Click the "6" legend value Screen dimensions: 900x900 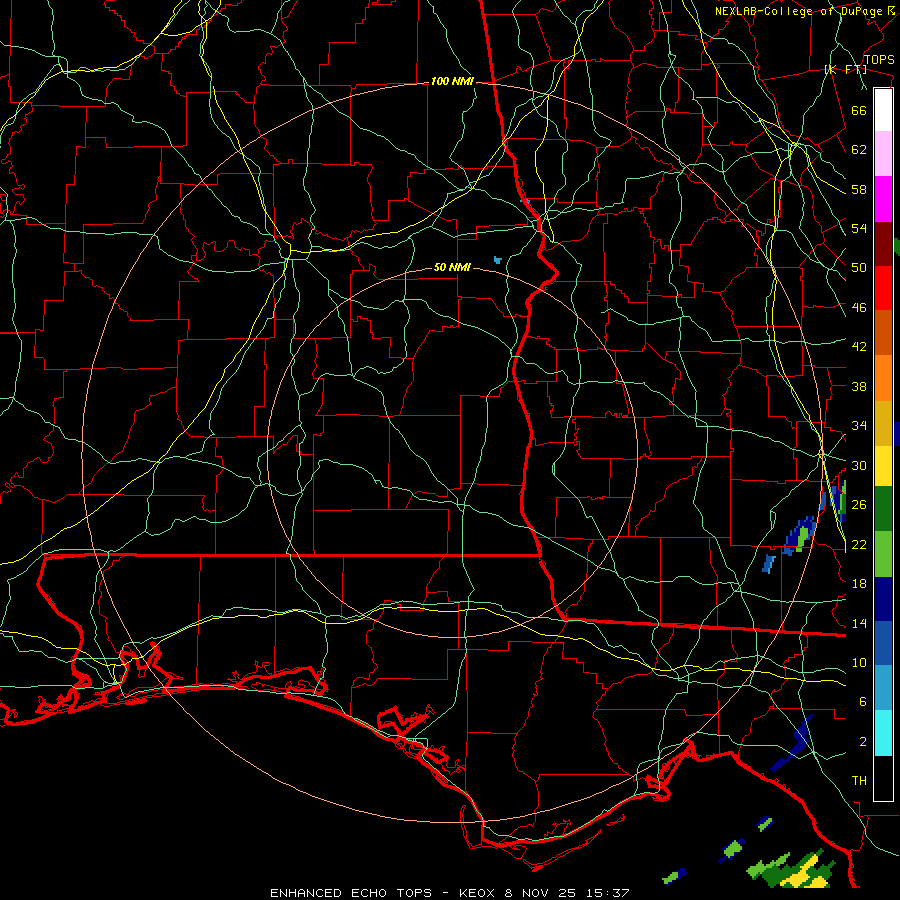[862, 702]
